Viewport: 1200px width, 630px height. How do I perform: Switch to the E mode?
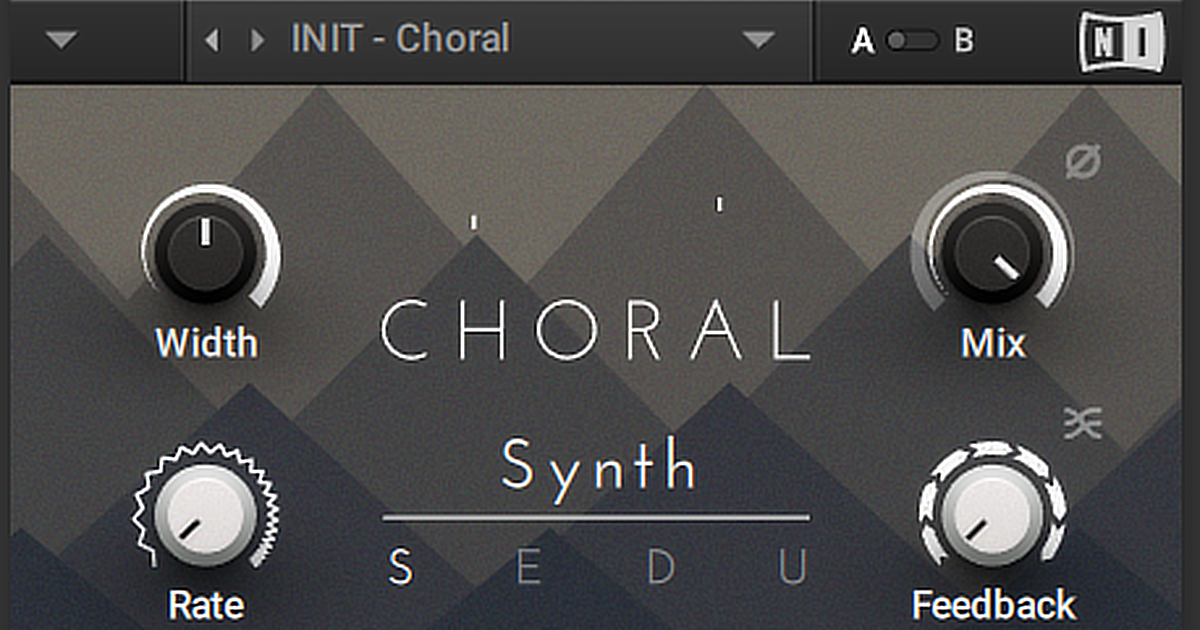[529, 568]
